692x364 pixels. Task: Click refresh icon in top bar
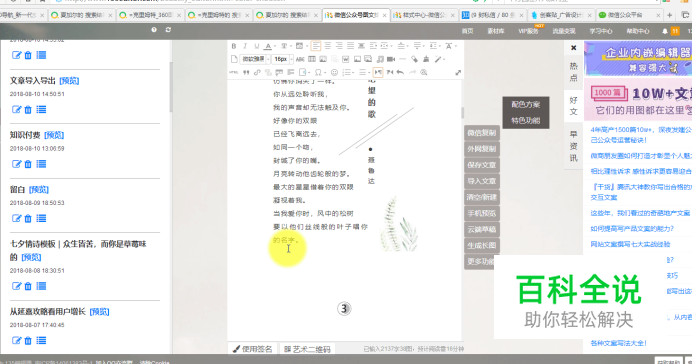[168, 30]
